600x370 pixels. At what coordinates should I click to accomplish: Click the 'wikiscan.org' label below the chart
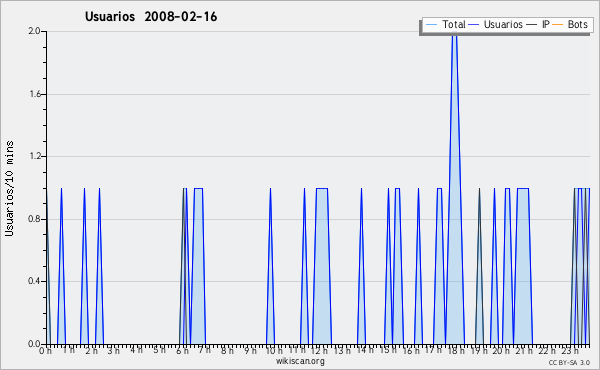[x=300, y=361]
